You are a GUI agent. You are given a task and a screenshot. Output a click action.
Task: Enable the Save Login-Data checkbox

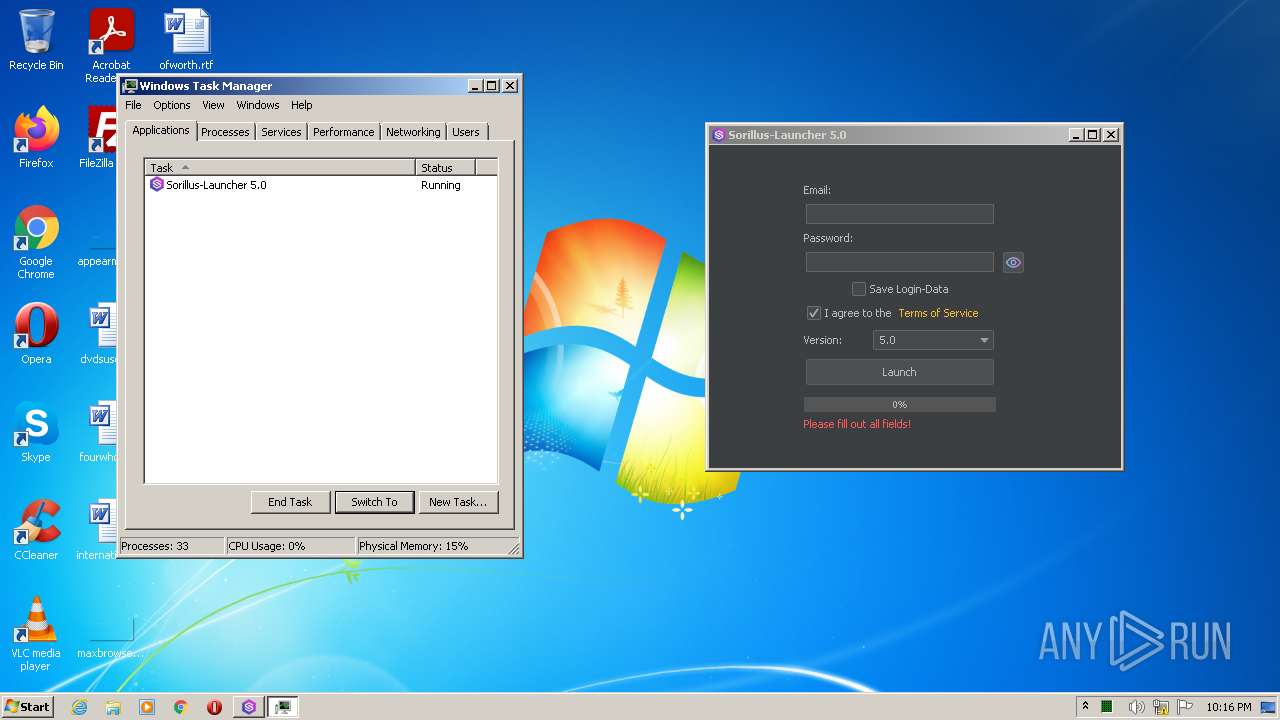click(x=858, y=289)
